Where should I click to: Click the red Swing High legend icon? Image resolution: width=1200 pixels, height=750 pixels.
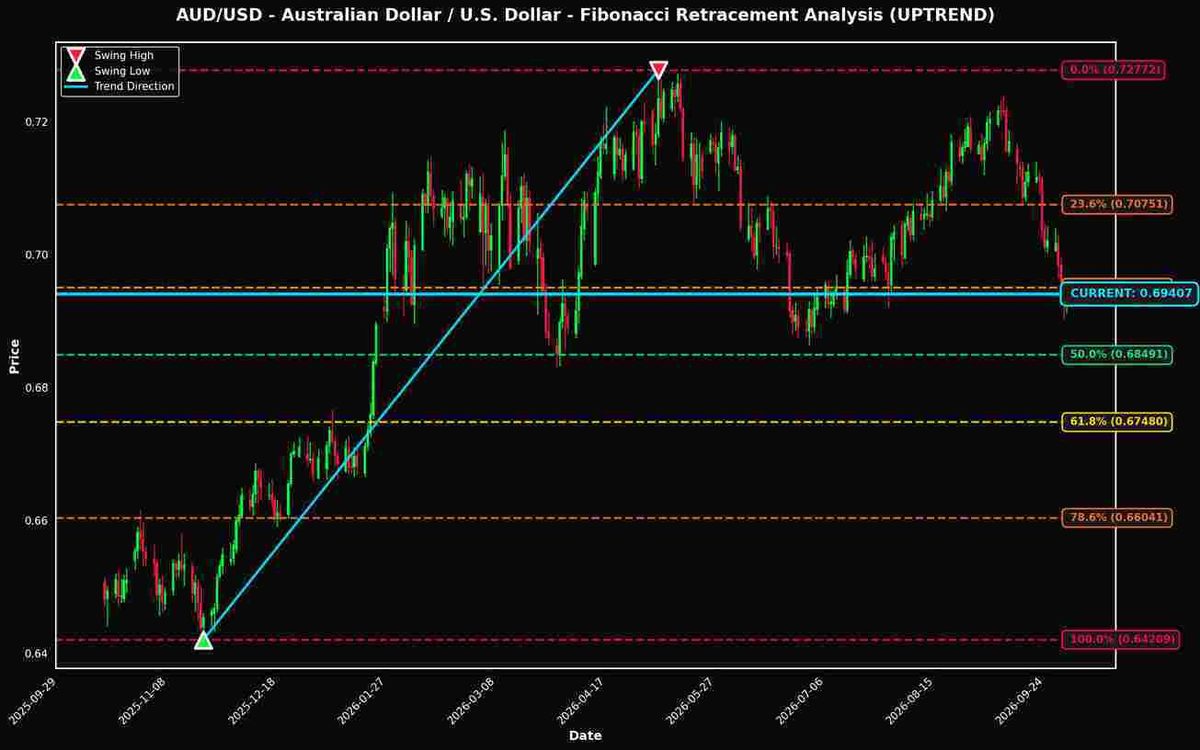click(75, 56)
